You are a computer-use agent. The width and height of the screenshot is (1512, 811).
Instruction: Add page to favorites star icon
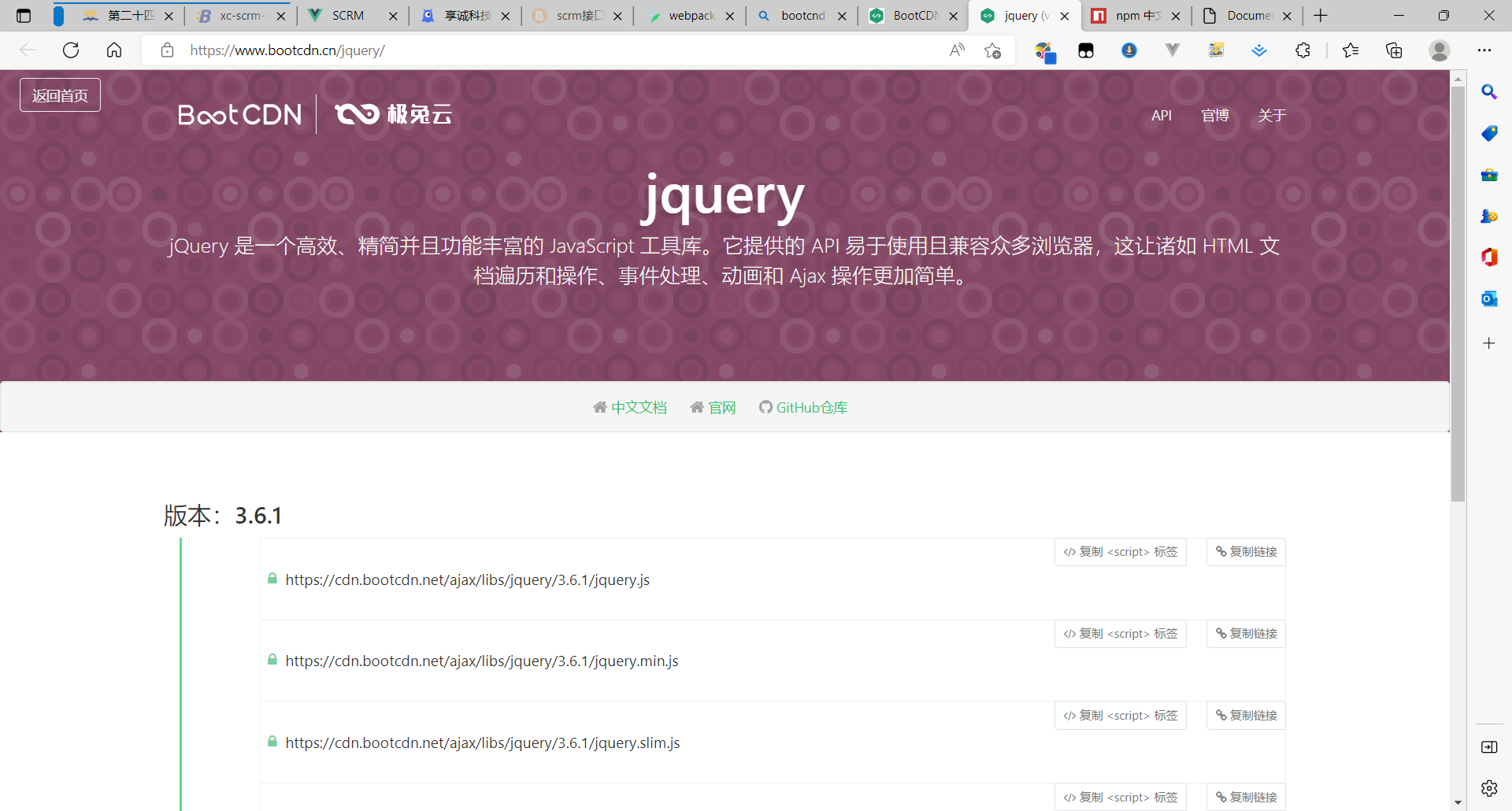(x=993, y=50)
